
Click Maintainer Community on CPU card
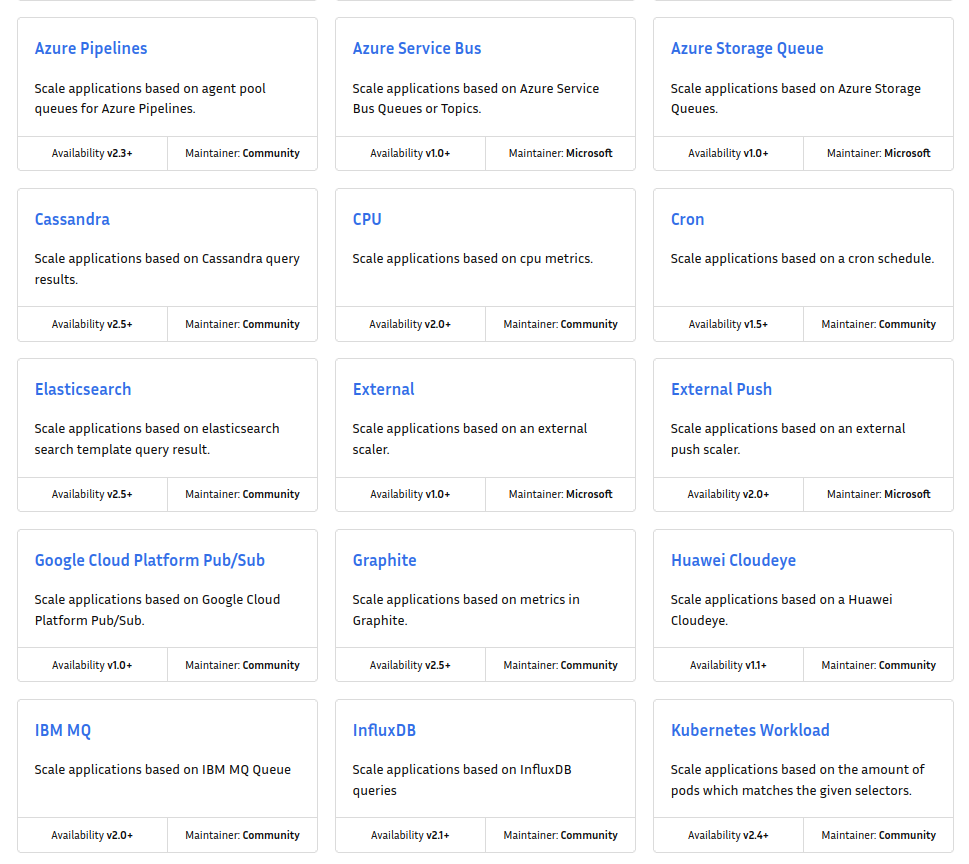tap(561, 324)
